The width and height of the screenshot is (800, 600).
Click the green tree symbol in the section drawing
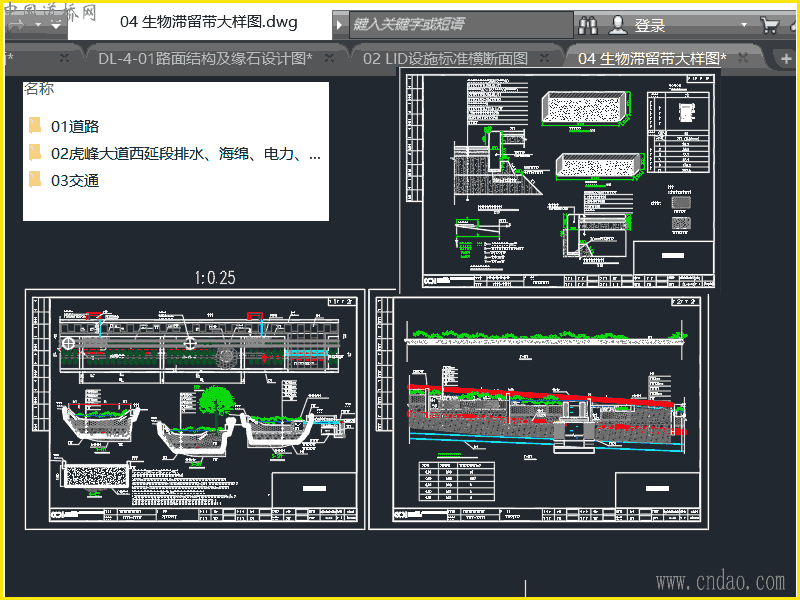pos(216,403)
